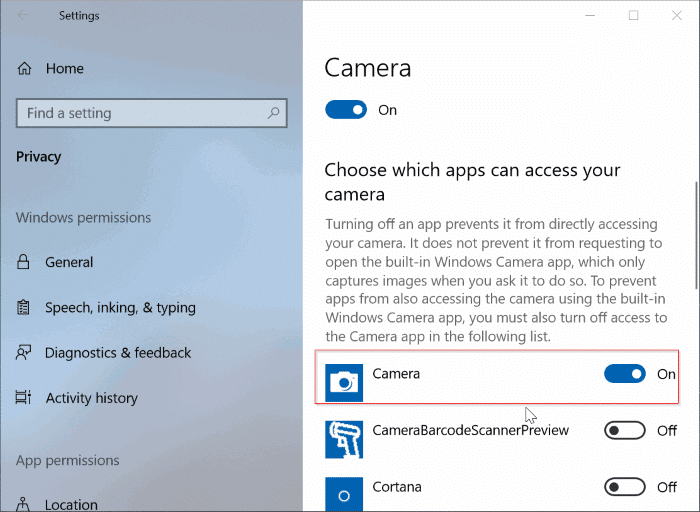Open General privacy settings
700x512 pixels.
pyautogui.click(x=69, y=262)
